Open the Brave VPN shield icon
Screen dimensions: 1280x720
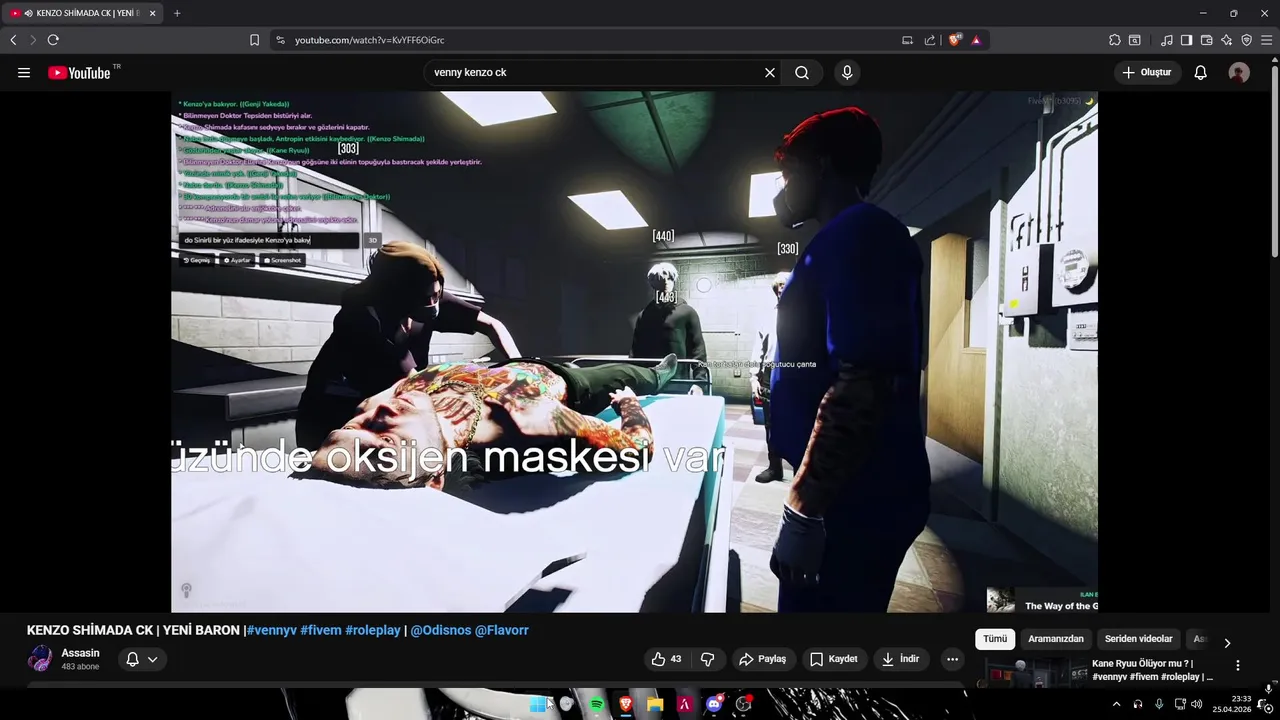coord(1247,40)
